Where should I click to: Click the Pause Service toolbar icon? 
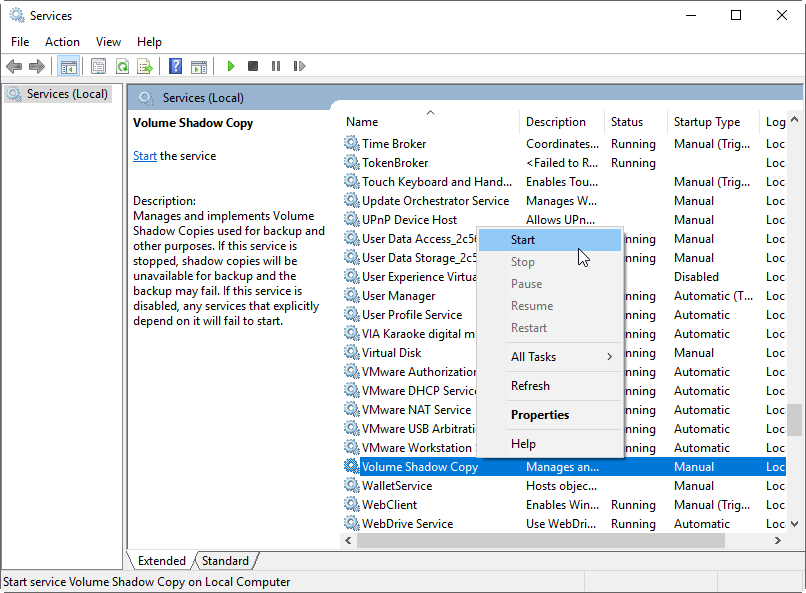coord(276,66)
